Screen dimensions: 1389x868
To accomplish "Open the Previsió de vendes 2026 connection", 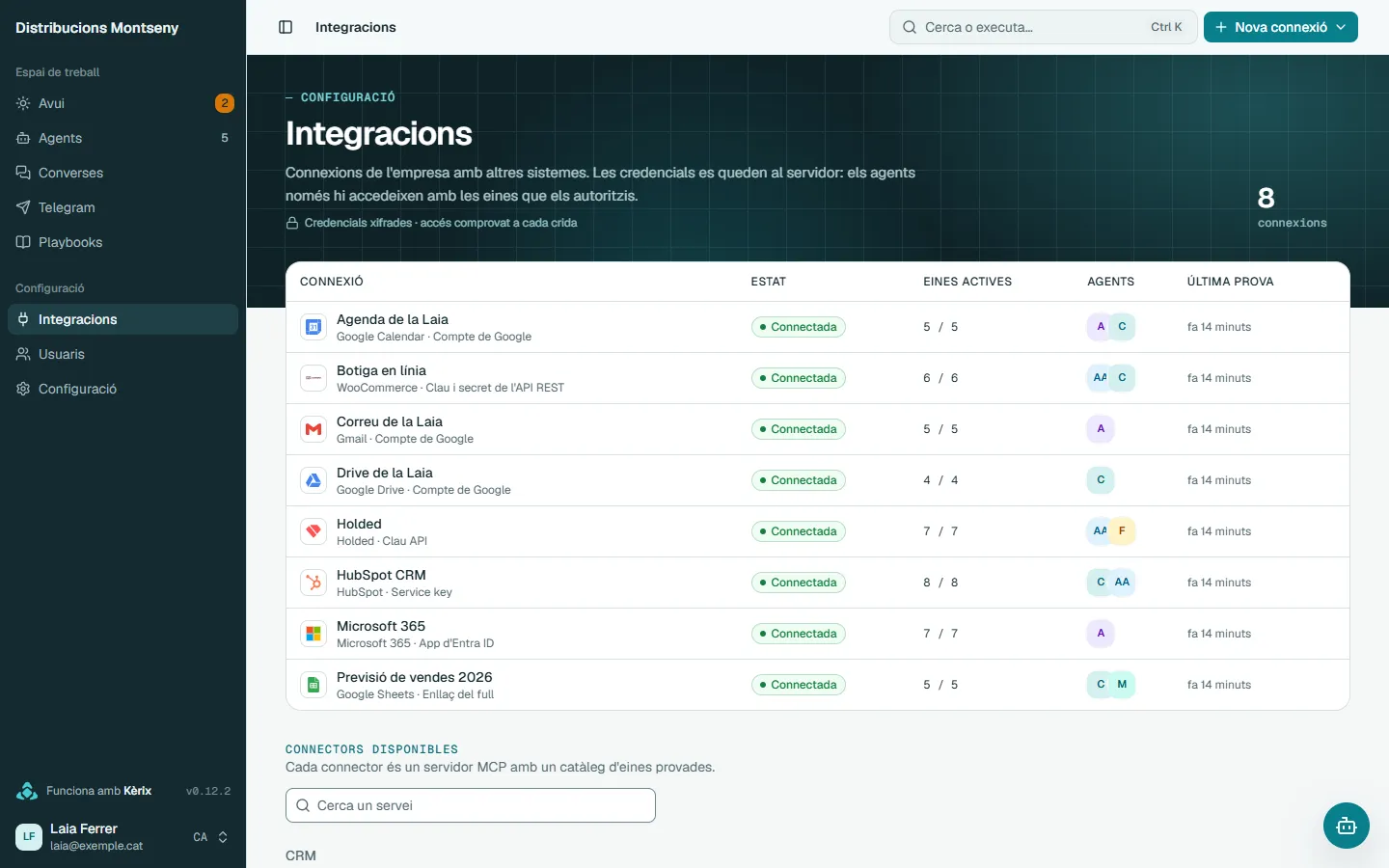I will tap(415, 677).
